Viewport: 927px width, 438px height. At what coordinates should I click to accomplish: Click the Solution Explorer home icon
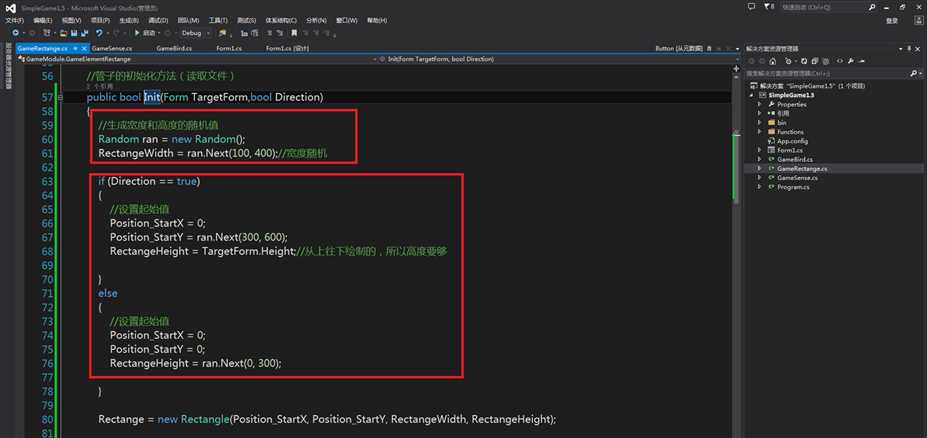773,61
